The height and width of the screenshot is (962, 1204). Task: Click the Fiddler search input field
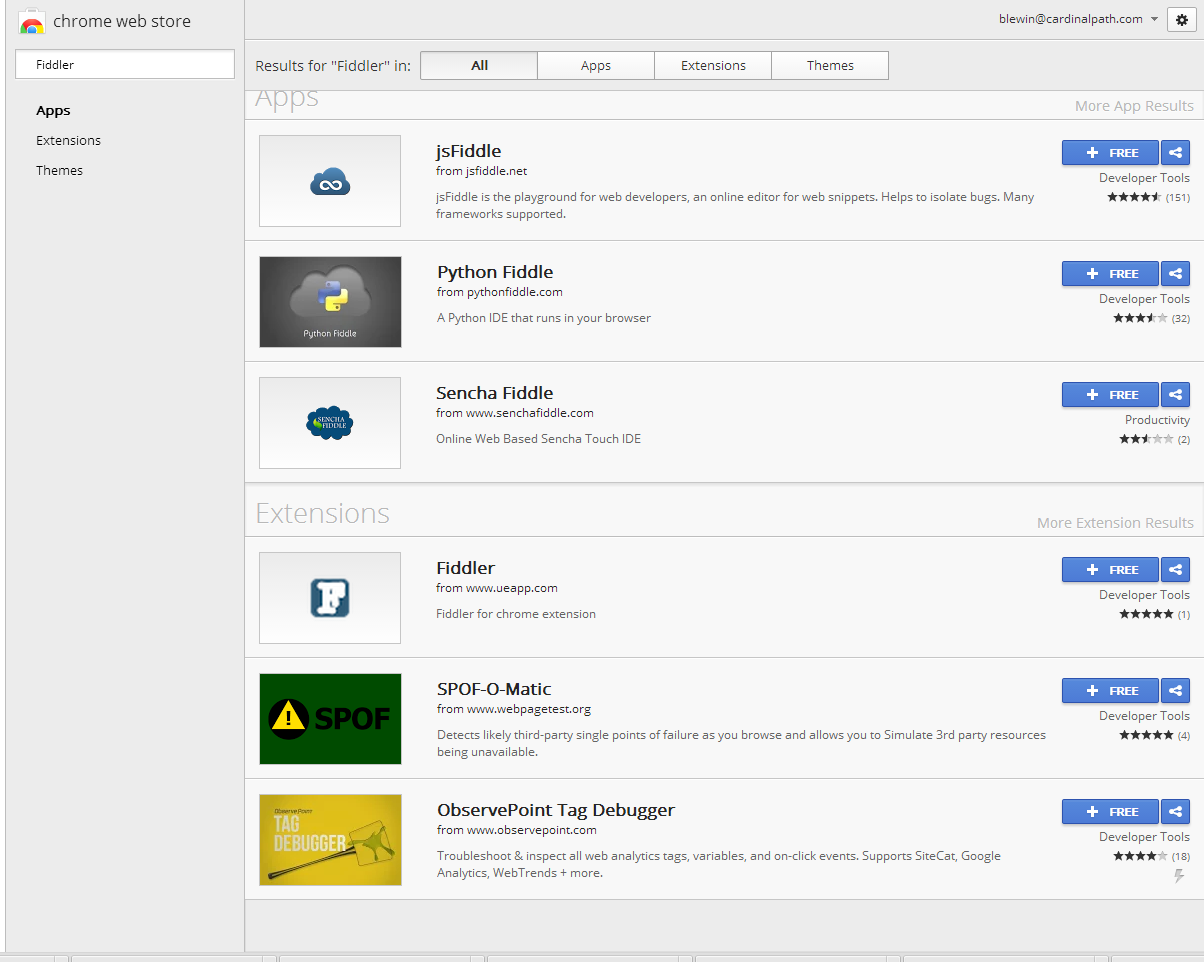coord(124,63)
